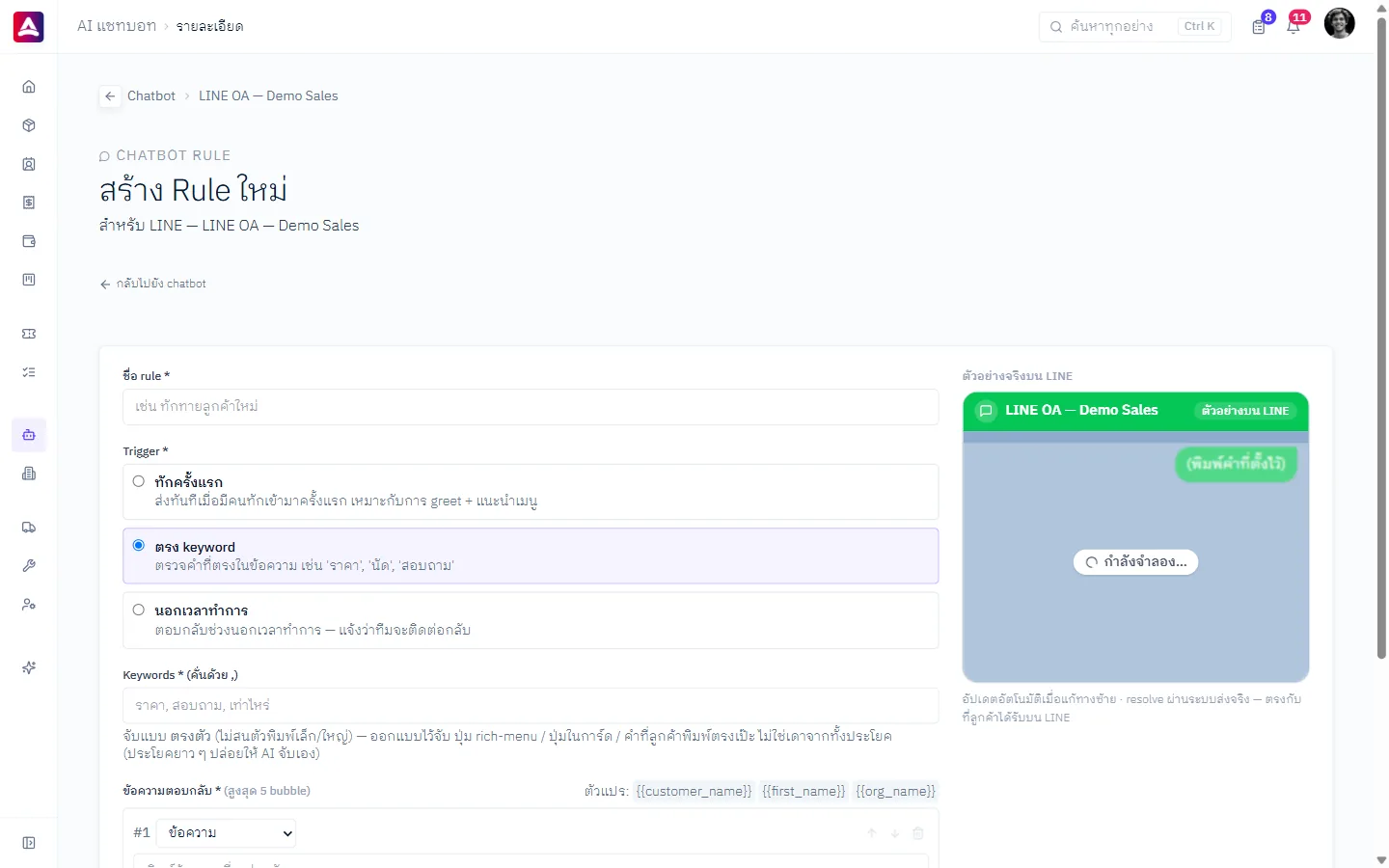The width and height of the screenshot is (1389, 868).
Task: Click 'กลับไปยัง chatbot' back link
Action: (x=152, y=284)
